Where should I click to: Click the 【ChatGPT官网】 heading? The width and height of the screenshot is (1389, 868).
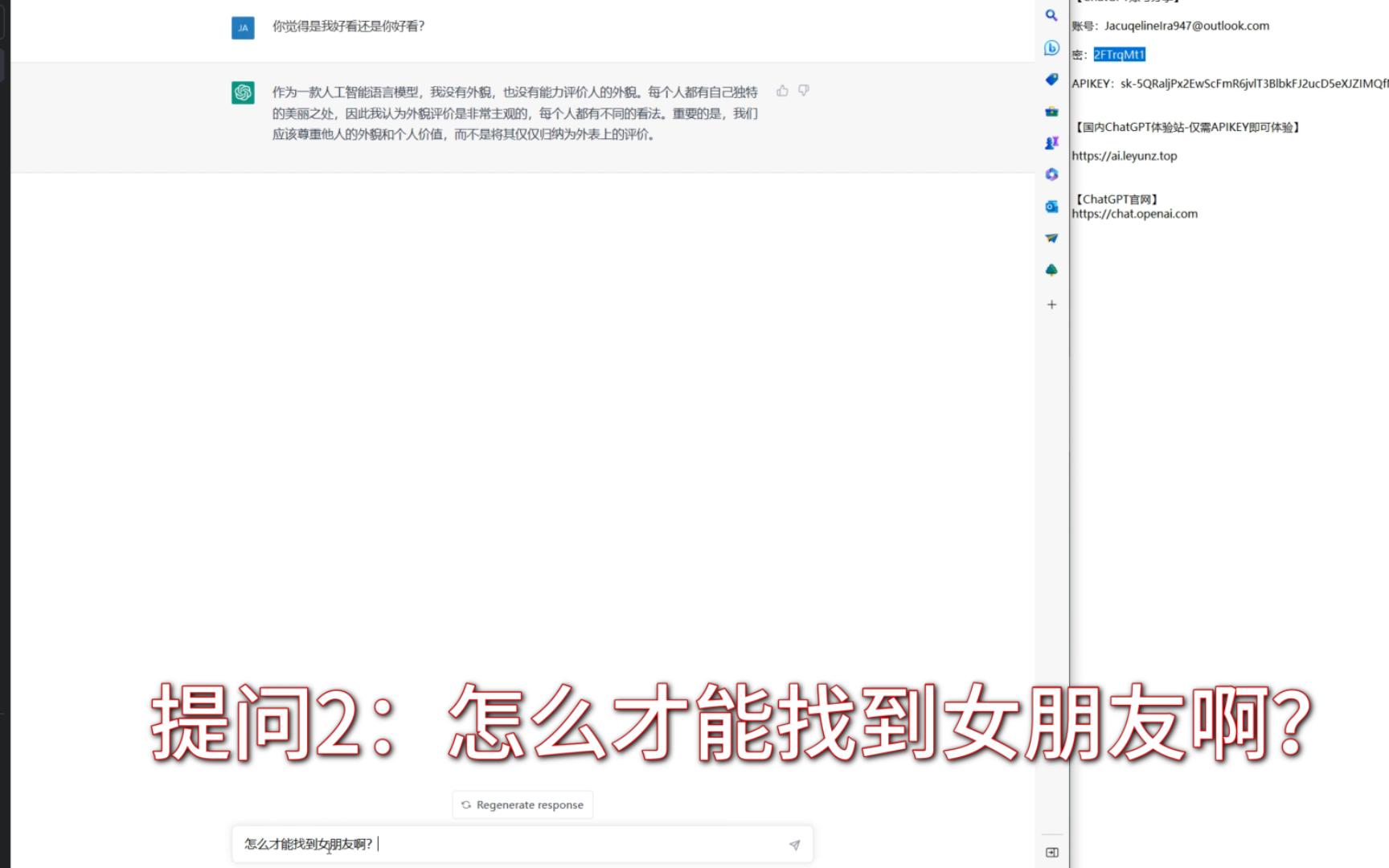coord(1117,199)
